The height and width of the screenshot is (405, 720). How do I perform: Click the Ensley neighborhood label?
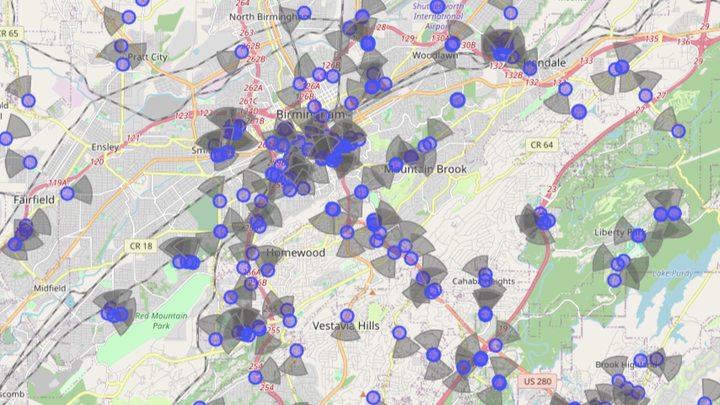pos(103,146)
